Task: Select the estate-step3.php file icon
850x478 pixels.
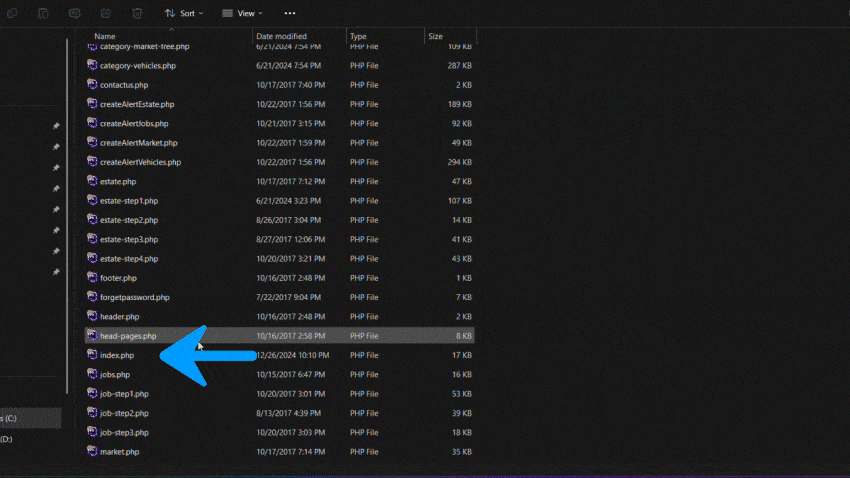Action: [92, 239]
